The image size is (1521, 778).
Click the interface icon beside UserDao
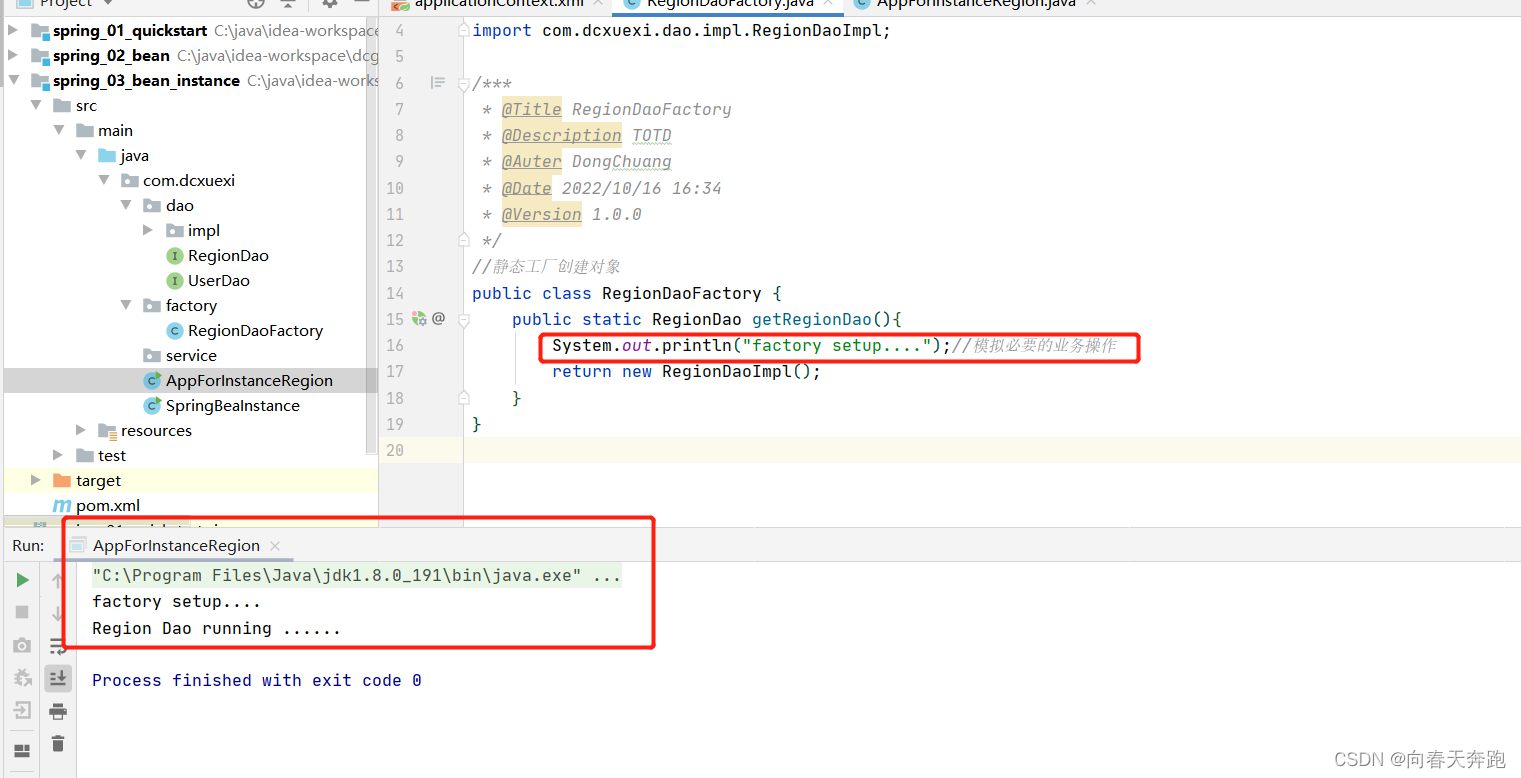pos(174,281)
